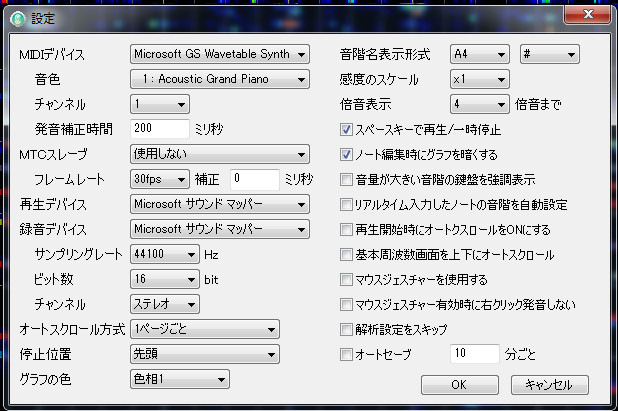Expand the フレームレート 30fps dropdown
Viewport: 618px width, 411px height.
(x=159, y=179)
